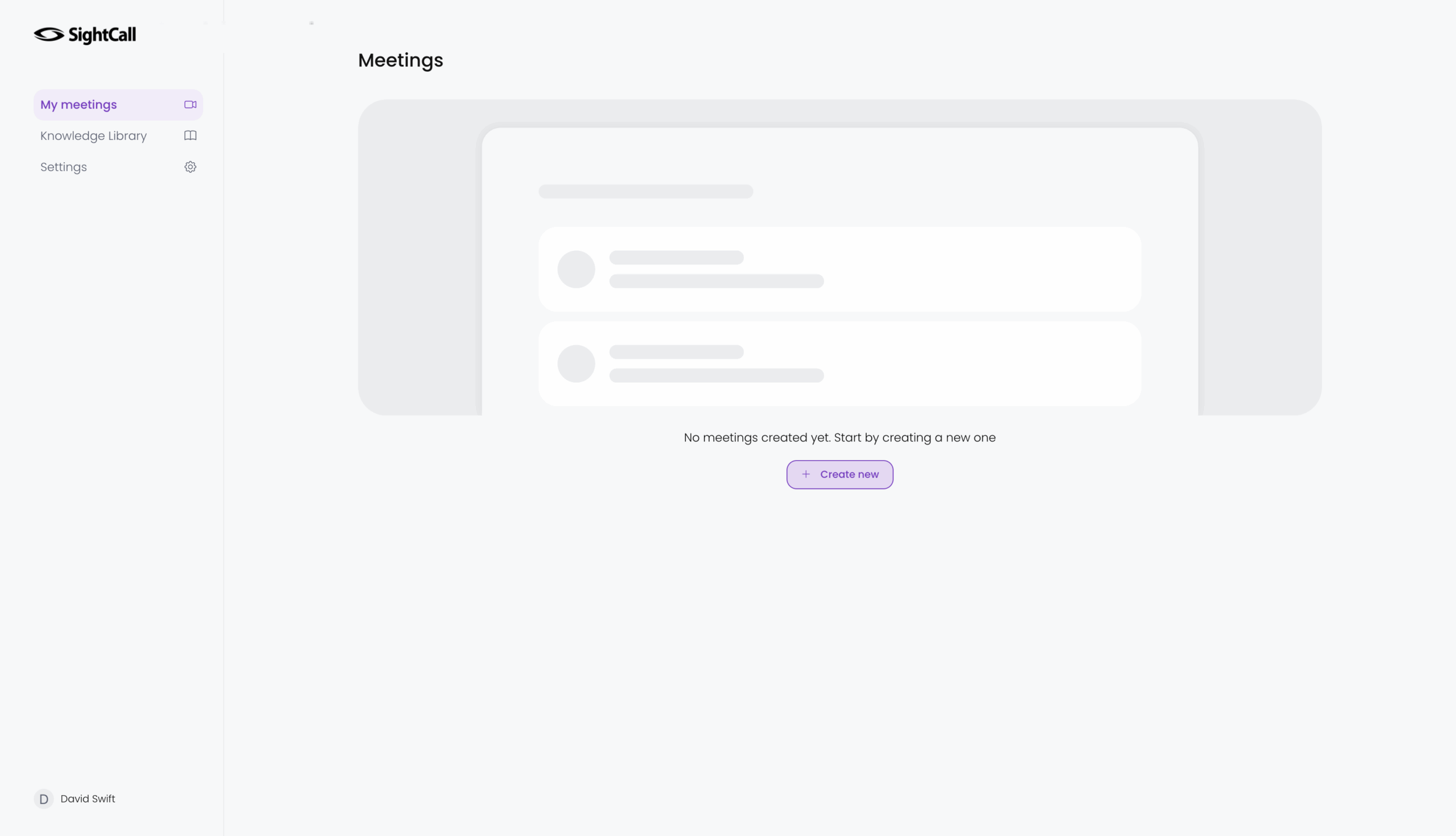Click the Create new button

point(839,474)
